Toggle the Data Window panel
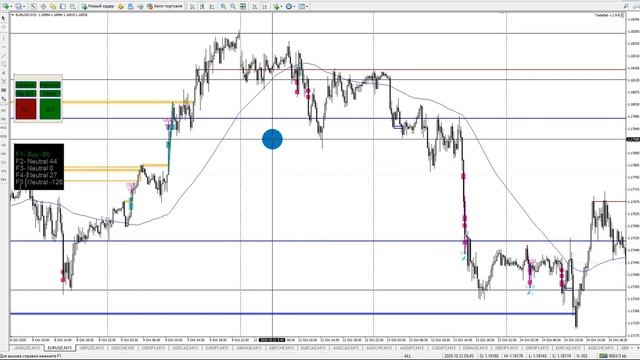Image resolution: width=640 pixels, height=360 pixels. point(43,7)
